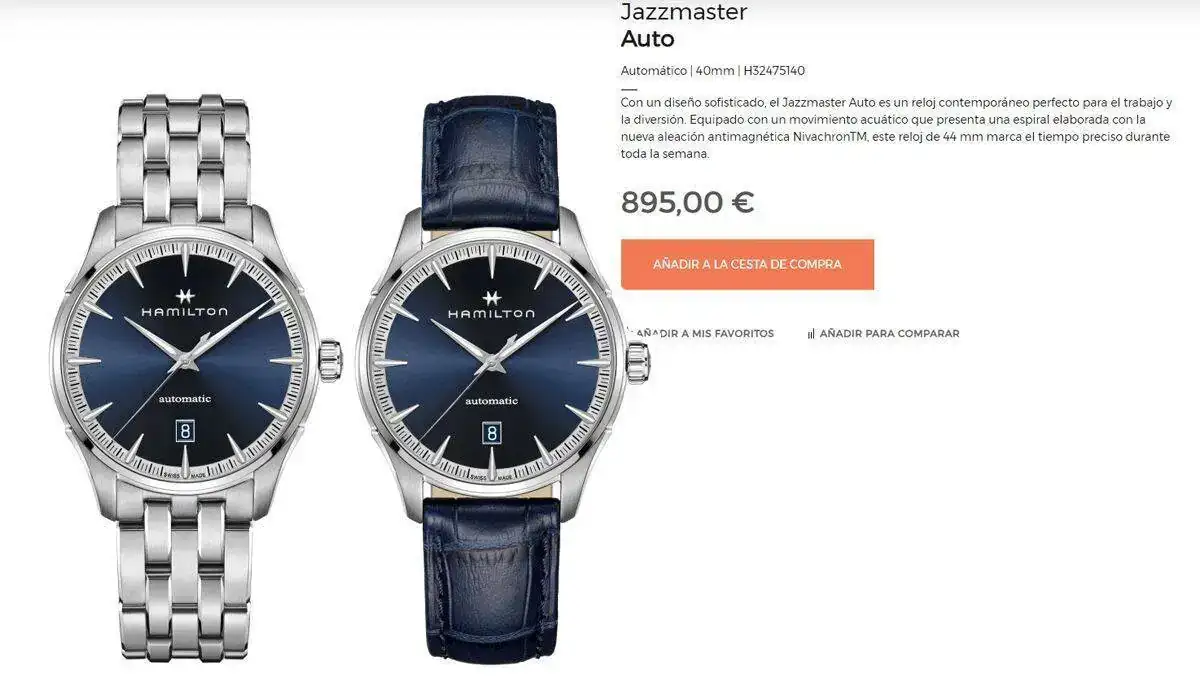
Task: Click the '40mm' size specification
Action: tap(715, 71)
